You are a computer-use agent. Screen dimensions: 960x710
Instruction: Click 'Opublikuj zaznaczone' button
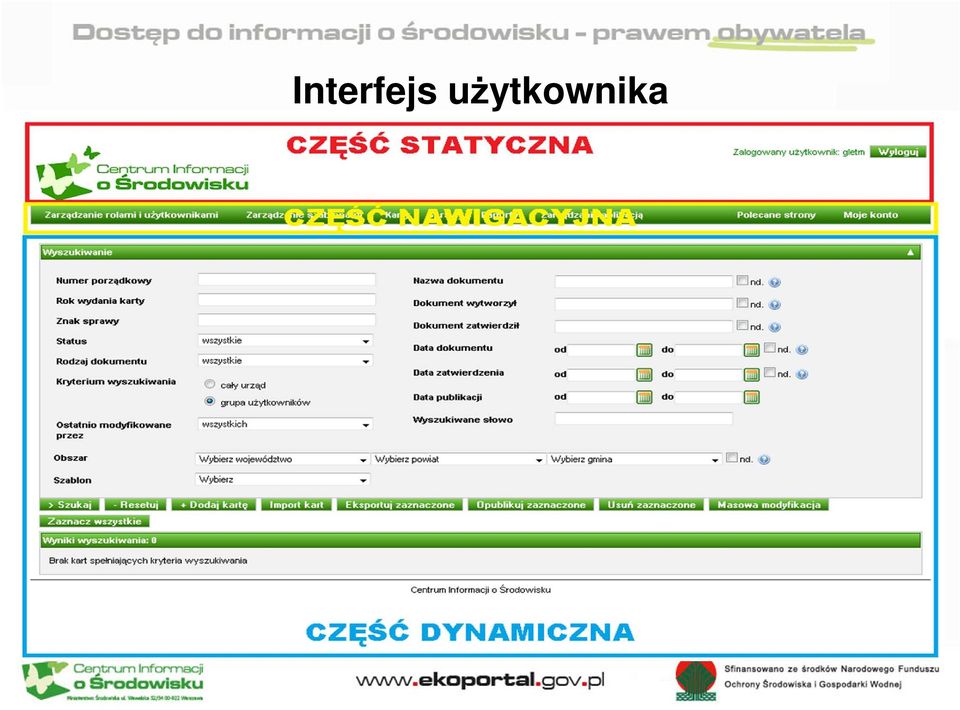tap(531, 505)
